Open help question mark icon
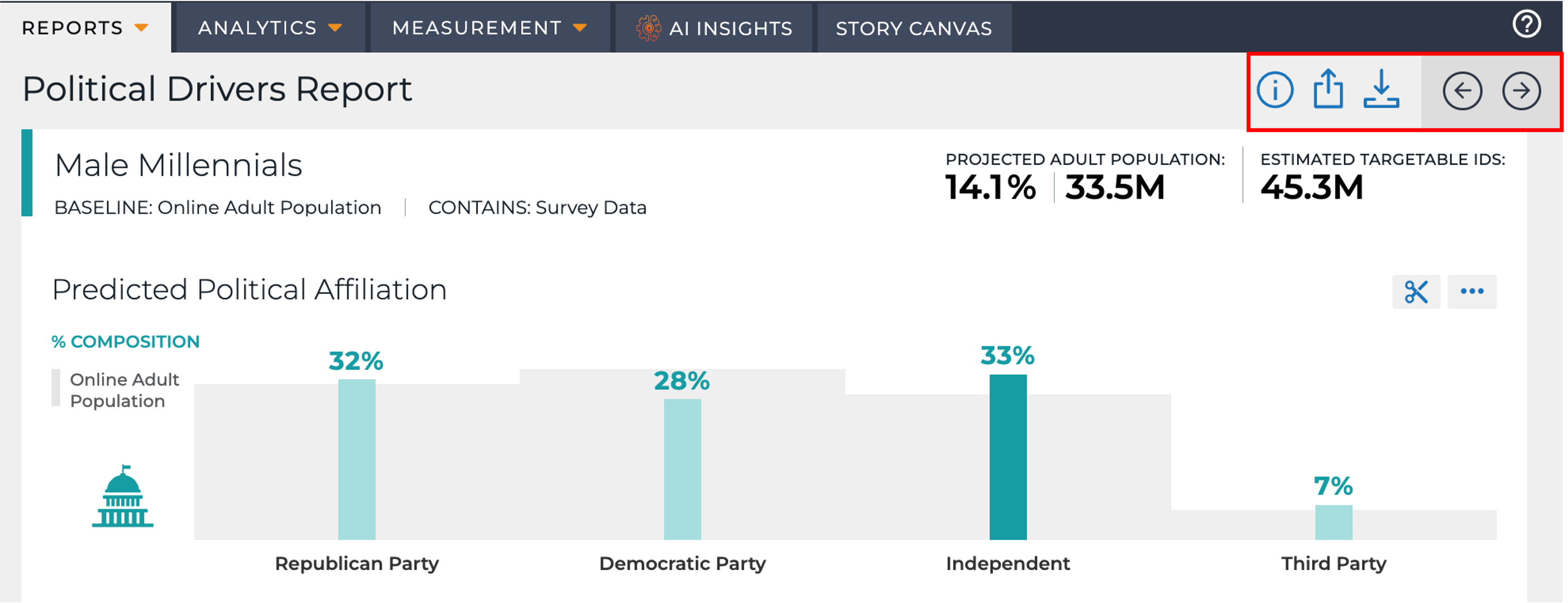This screenshot has width=1568, height=603. click(1527, 25)
